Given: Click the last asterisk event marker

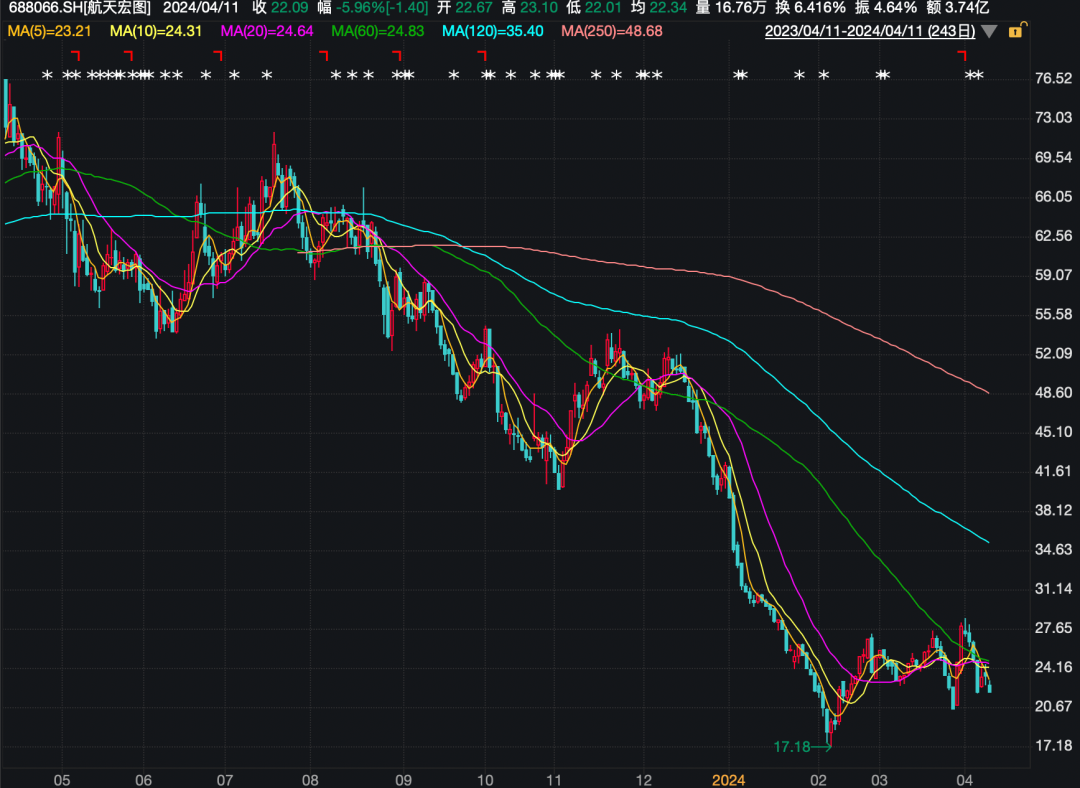Looking at the screenshot, I should tap(979, 75).
